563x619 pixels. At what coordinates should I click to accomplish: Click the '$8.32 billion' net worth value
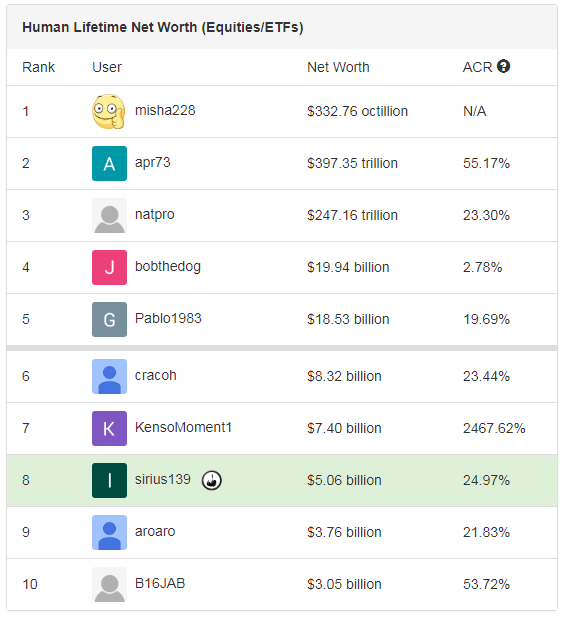(344, 376)
